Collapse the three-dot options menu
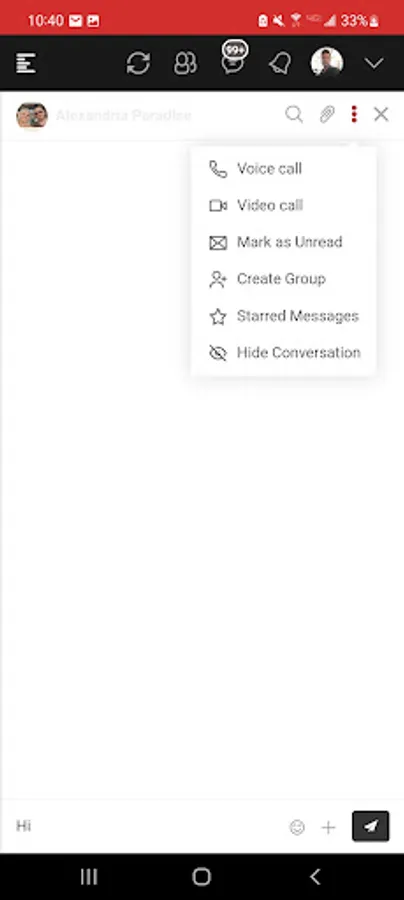The width and height of the screenshot is (404, 900). 354,114
